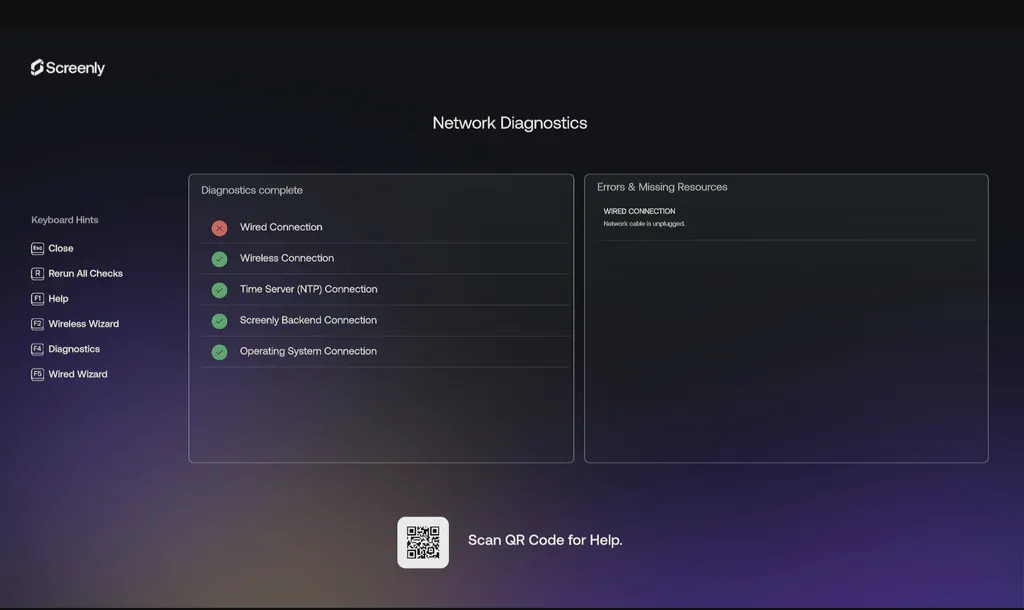Click 'Network cable is unplugged.' message
Viewport: 1024px width, 610px height.
tap(644, 223)
